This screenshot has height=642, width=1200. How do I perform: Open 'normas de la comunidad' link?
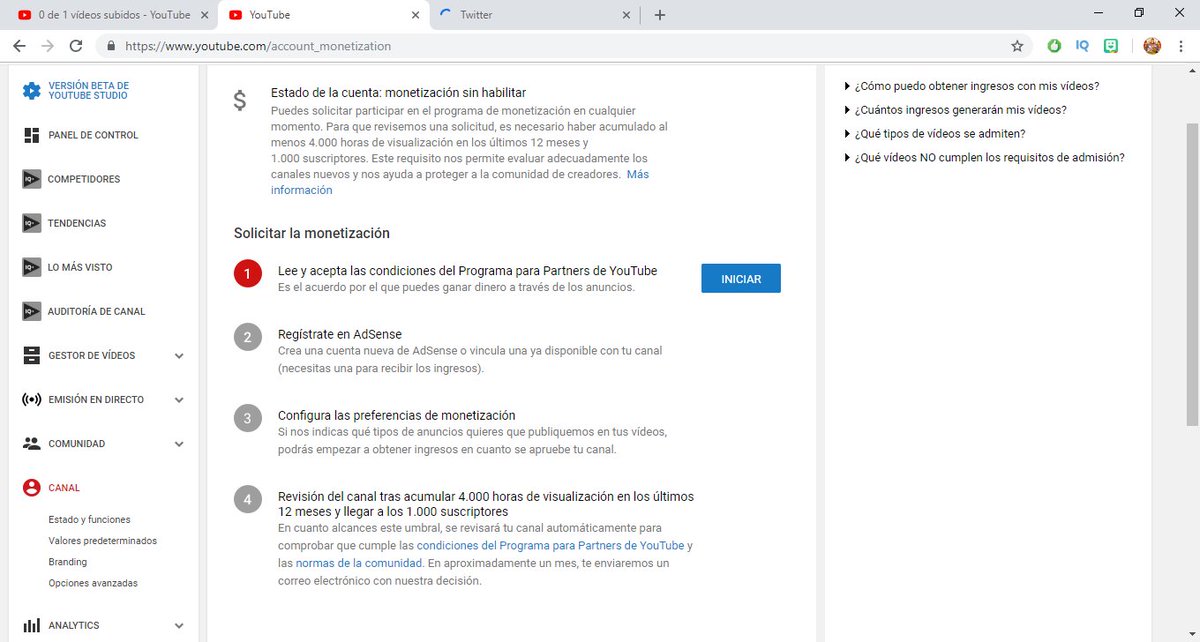click(361, 563)
